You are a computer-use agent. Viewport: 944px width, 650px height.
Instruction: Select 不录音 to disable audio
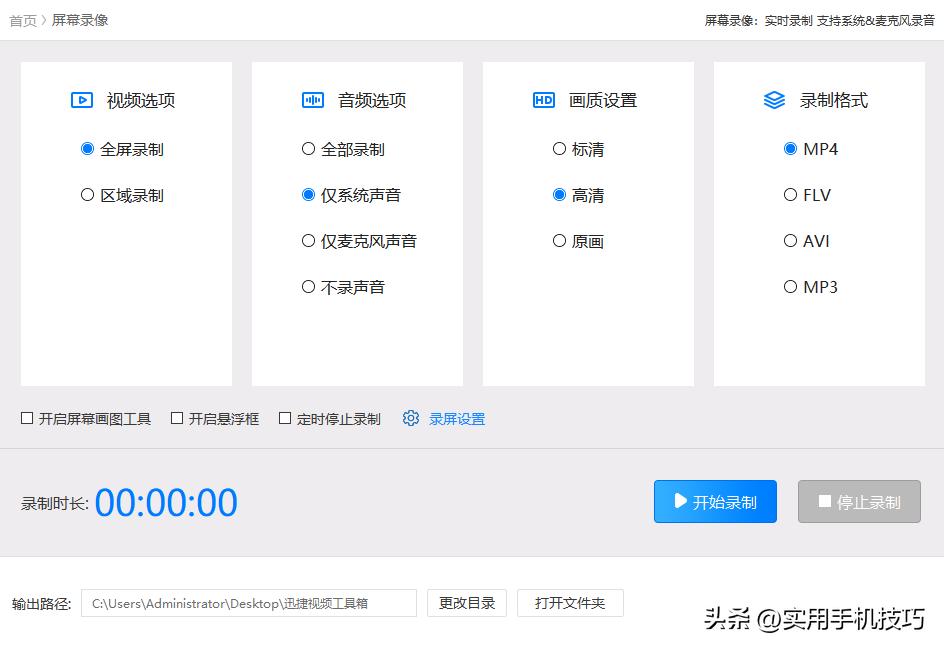[x=308, y=287]
